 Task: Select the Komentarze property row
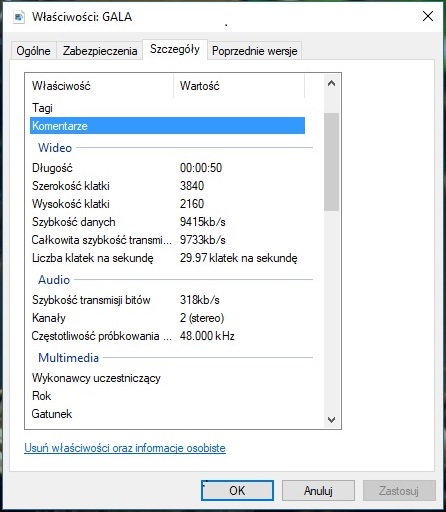coord(167,126)
